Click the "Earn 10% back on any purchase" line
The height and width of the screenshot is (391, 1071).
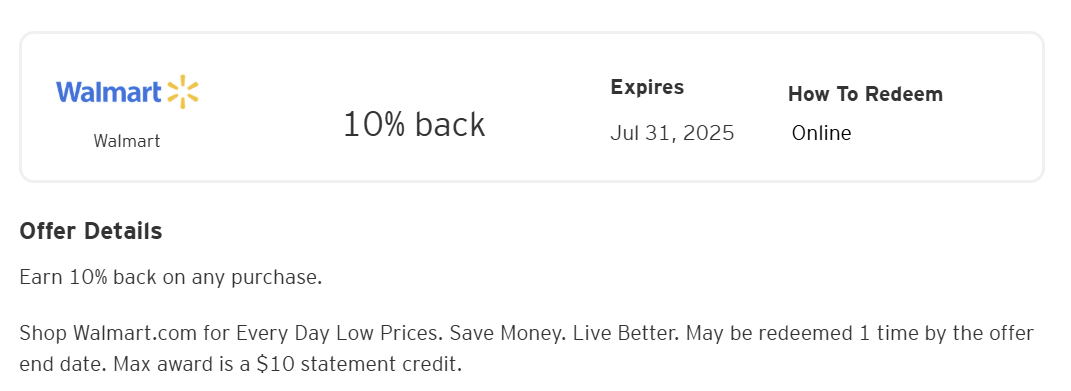click(171, 278)
